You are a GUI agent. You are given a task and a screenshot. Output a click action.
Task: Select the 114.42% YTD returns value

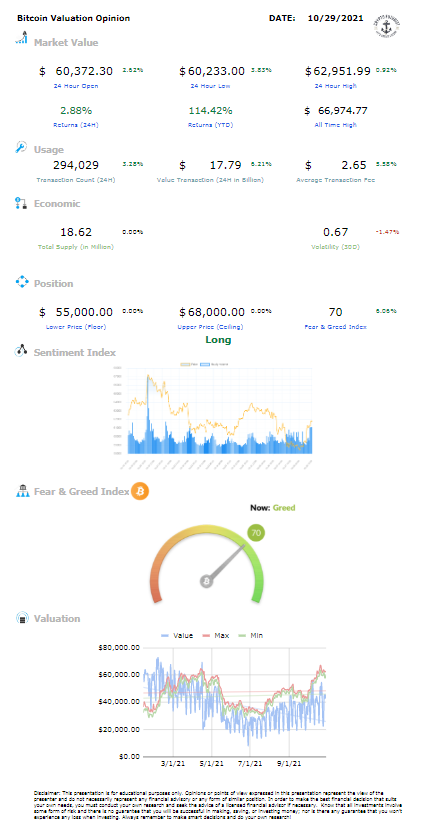[x=210, y=111]
